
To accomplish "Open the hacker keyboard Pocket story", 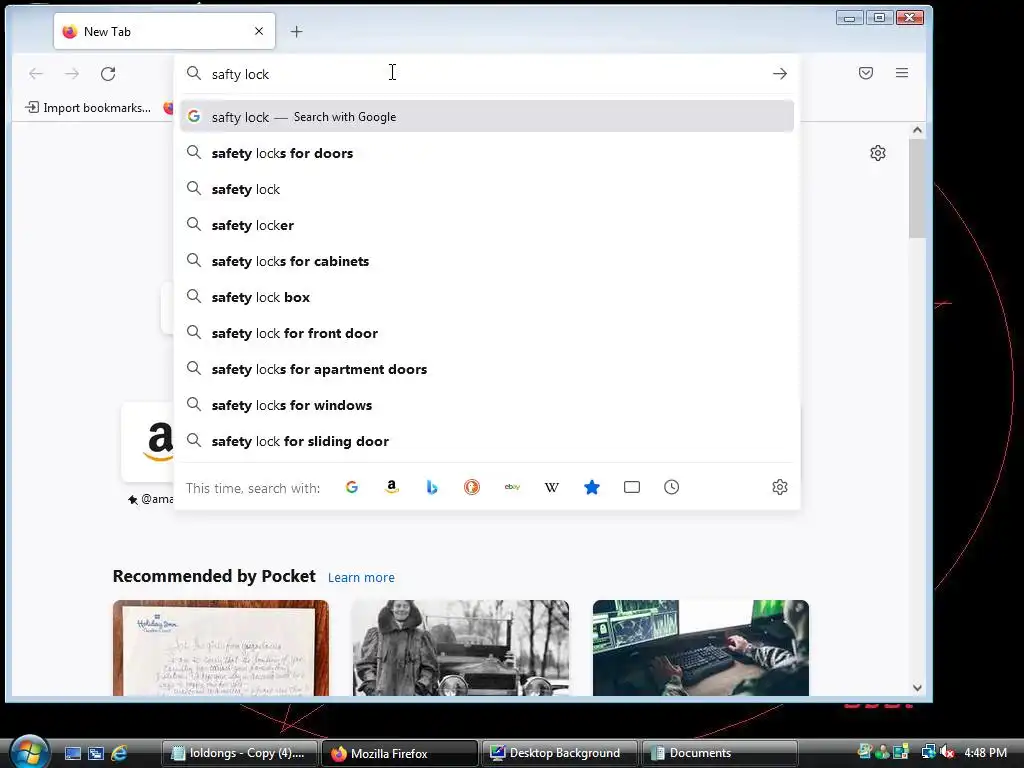I will coord(701,648).
